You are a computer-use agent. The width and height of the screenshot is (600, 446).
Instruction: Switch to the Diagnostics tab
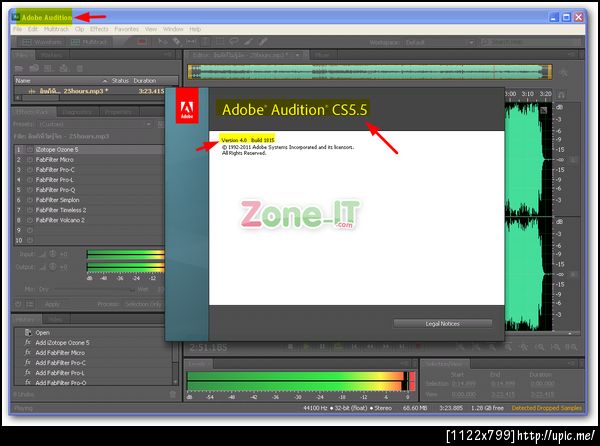point(78,112)
